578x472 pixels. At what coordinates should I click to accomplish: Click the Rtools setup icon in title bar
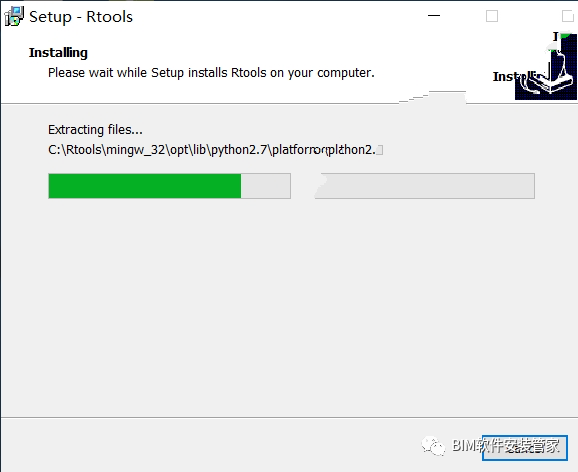tap(14, 17)
